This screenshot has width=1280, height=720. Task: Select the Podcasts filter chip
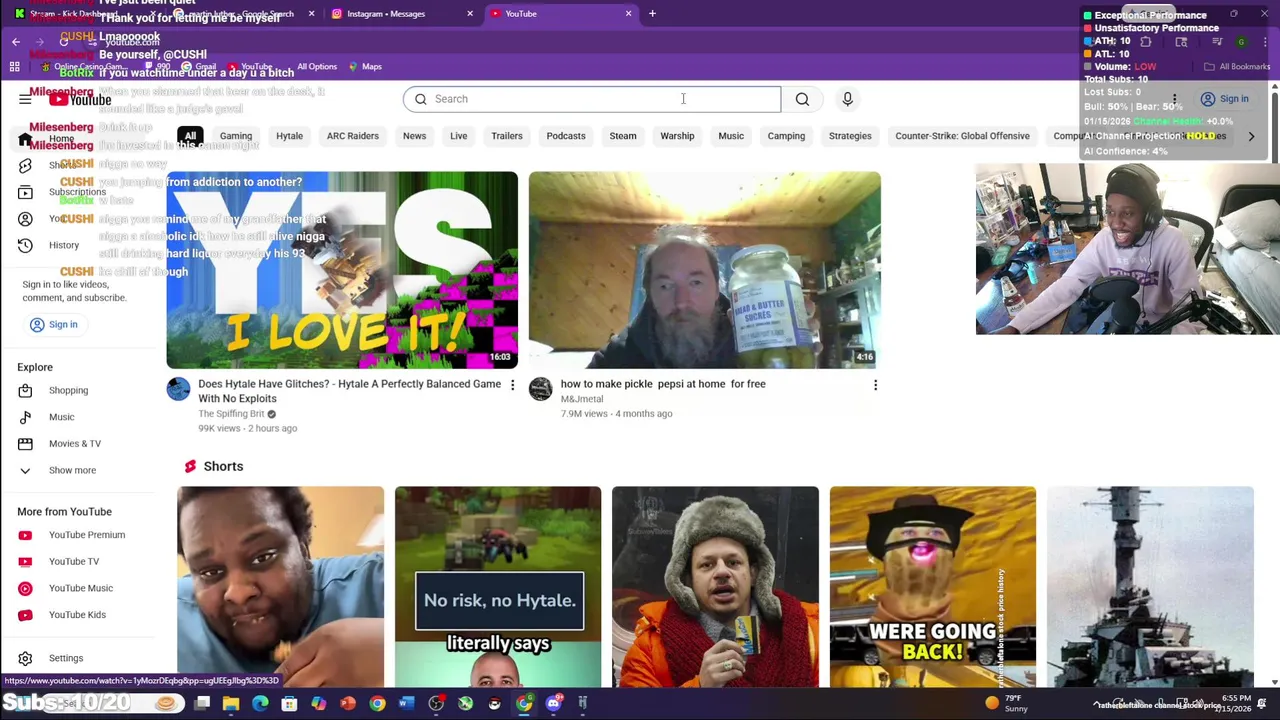(x=566, y=136)
